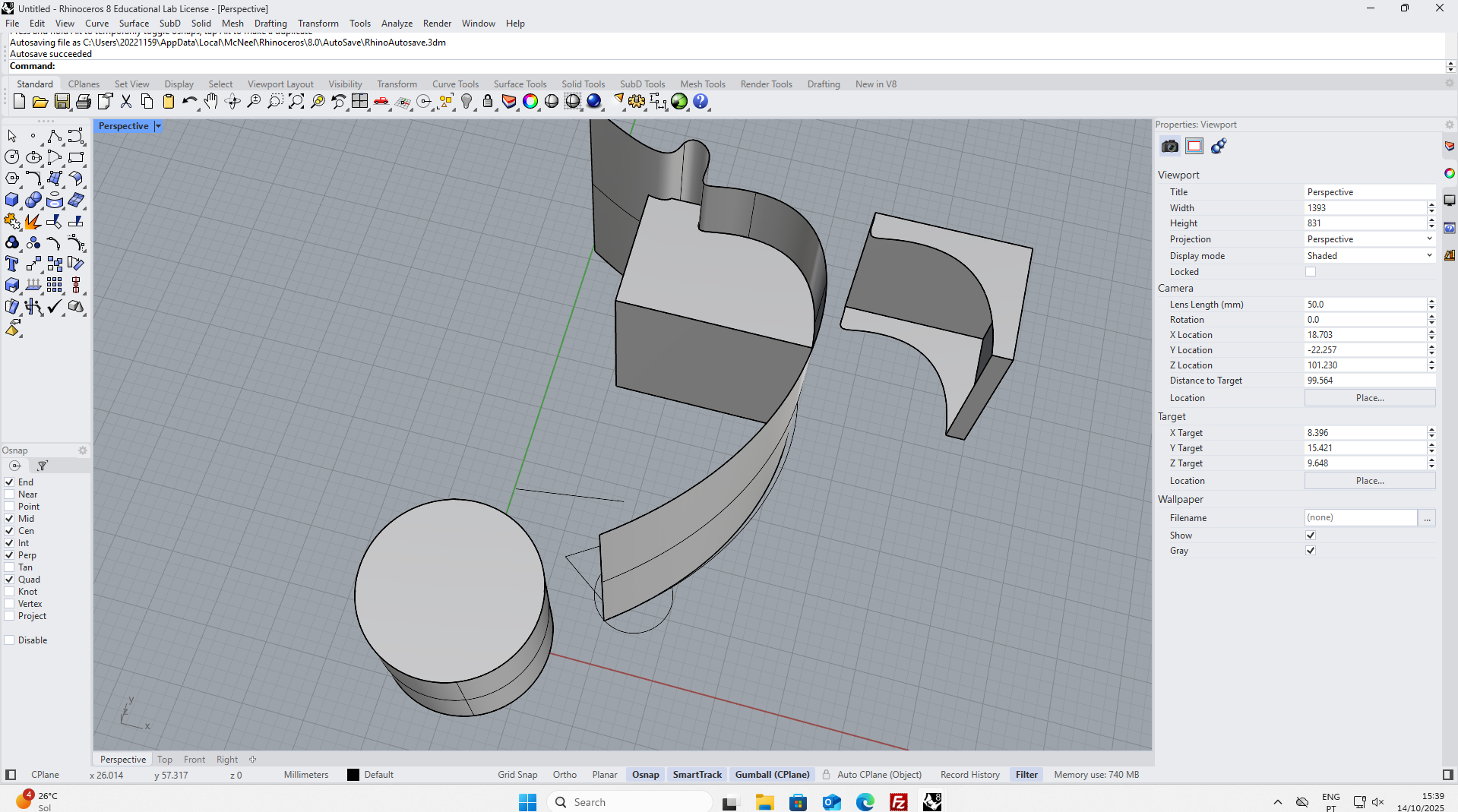The height and width of the screenshot is (812, 1458).
Task: Click the Undo arrow icon
Action: [x=188, y=102]
